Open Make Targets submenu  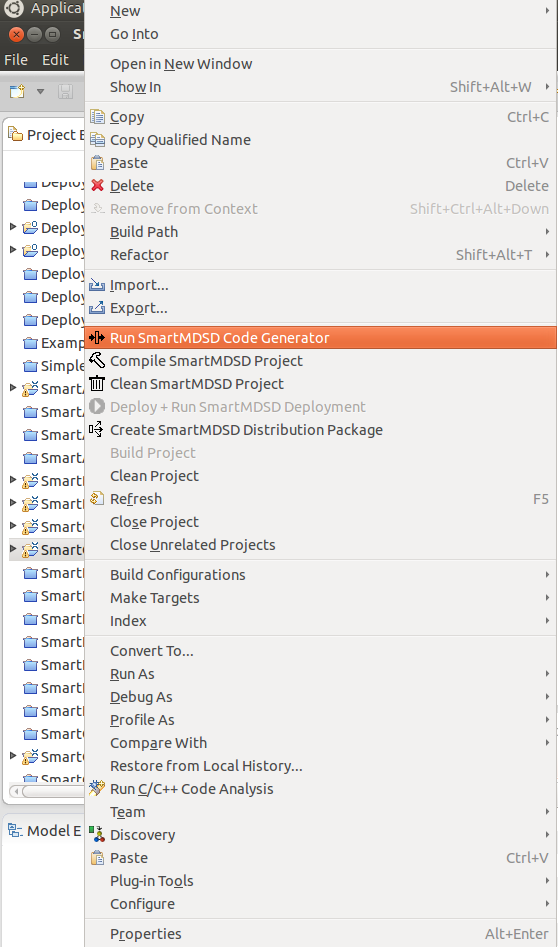click(320, 598)
